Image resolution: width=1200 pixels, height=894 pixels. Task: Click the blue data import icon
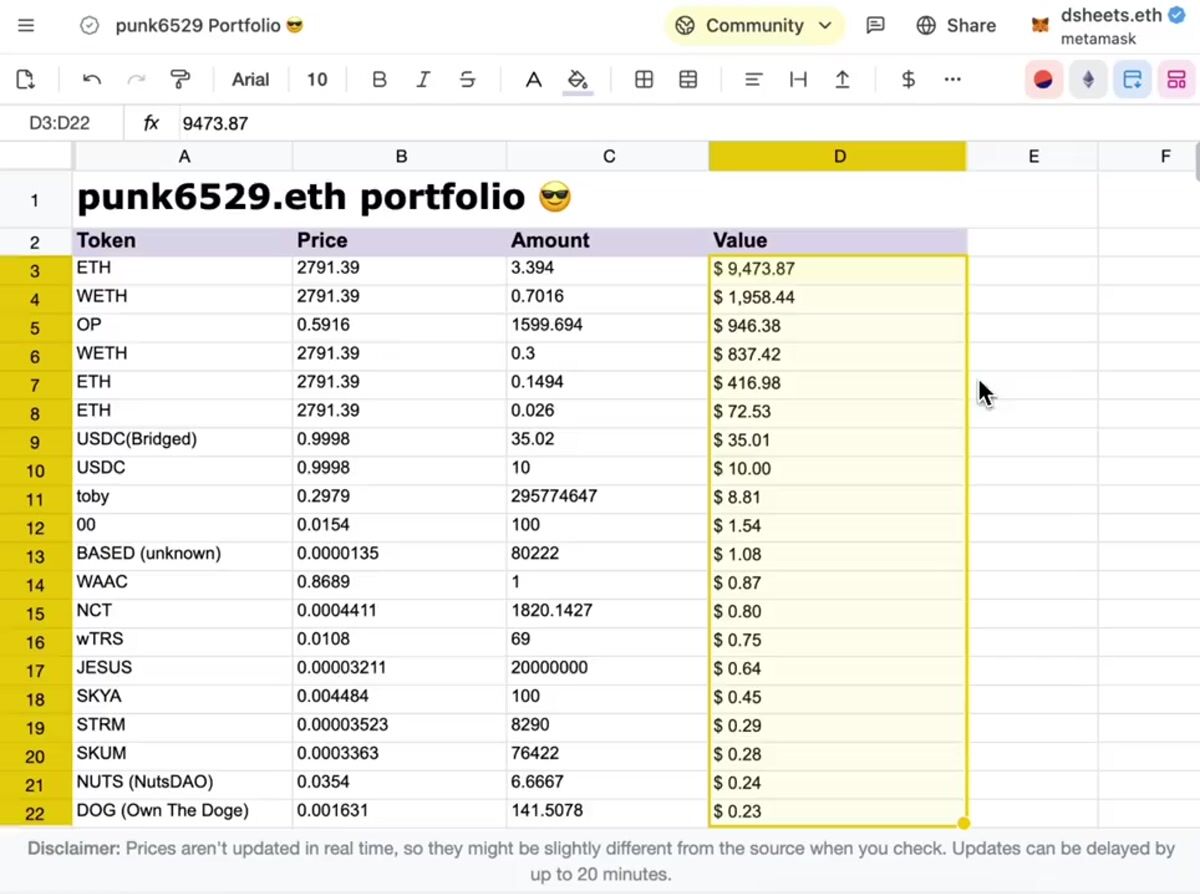[1132, 80]
